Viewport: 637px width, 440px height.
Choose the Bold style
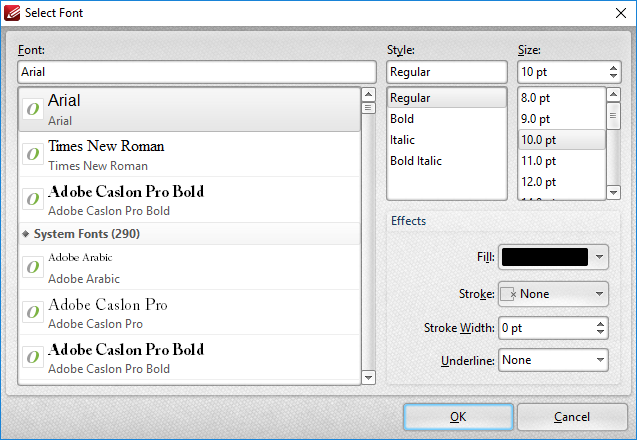[x=447, y=119]
